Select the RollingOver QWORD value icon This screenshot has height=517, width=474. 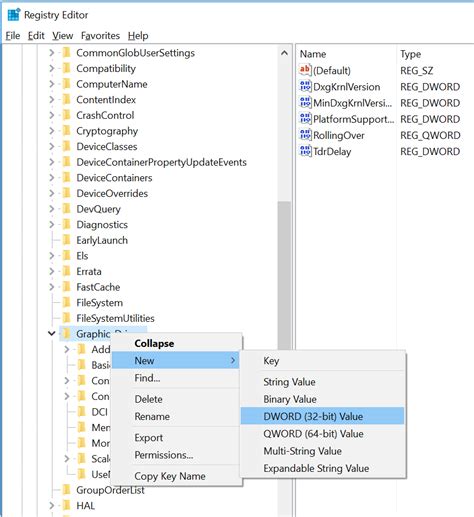305,135
